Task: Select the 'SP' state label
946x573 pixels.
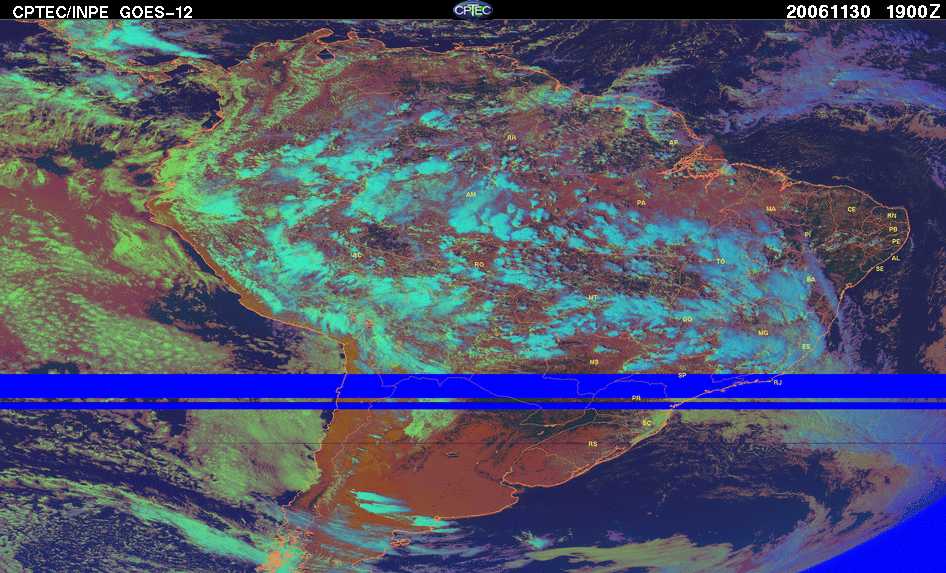Action: coord(682,375)
